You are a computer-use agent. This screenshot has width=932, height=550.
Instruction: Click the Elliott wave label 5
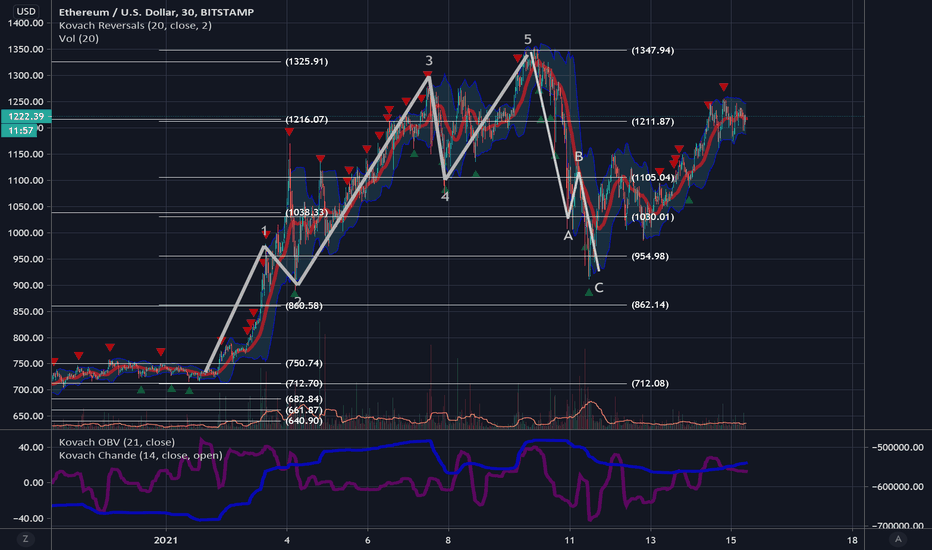tap(528, 39)
